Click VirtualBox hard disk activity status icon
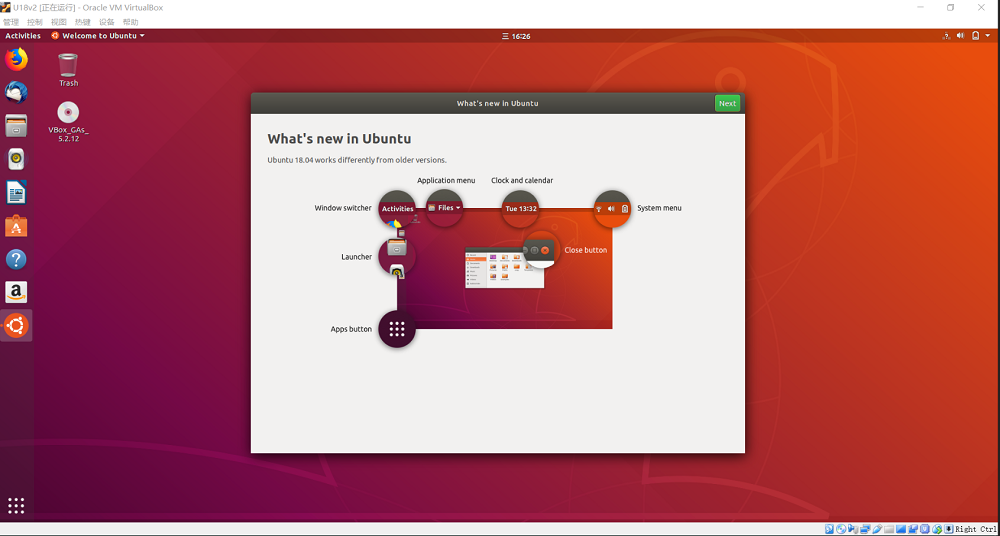The height and width of the screenshot is (536, 1000). pyautogui.click(x=829, y=529)
